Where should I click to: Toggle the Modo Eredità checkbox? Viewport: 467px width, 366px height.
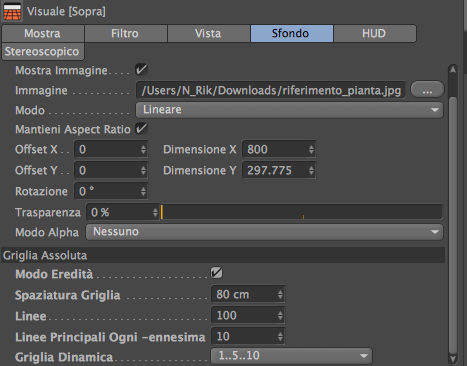pyautogui.click(x=216, y=273)
